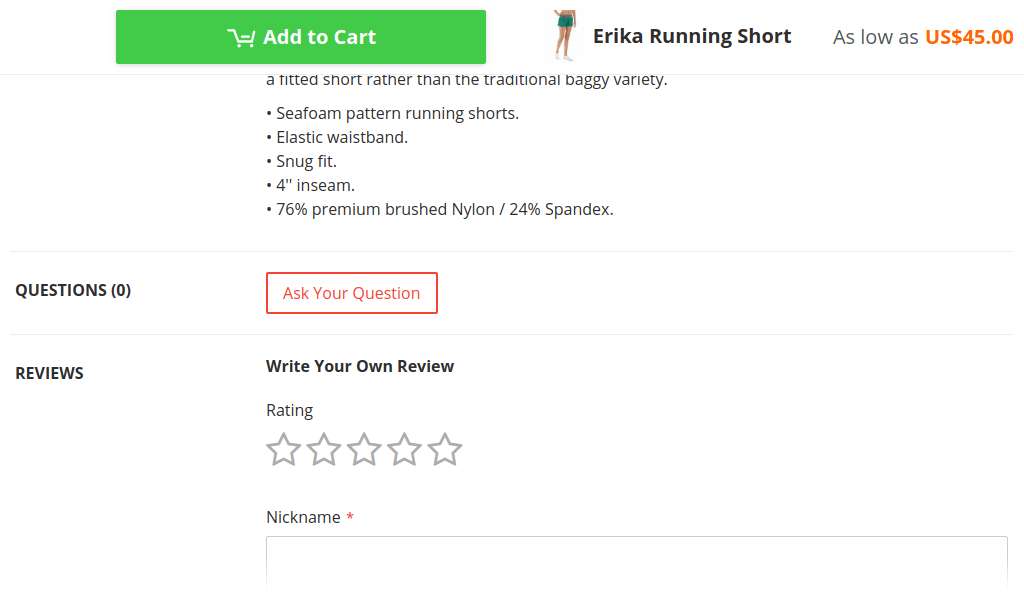Click the shopping cart icon inside Add to Cart
Viewport: 1024px width, 600px height.
point(241,38)
